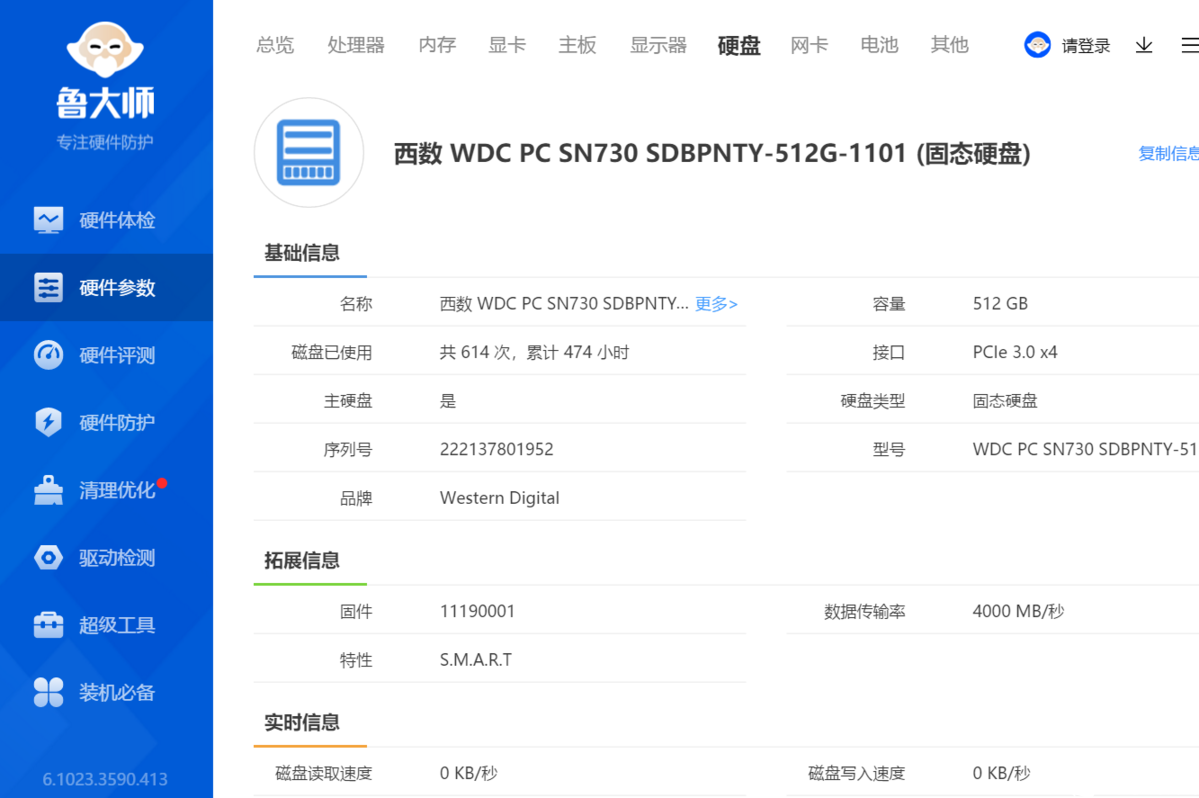Click 更多> next to the disk name

716,304
